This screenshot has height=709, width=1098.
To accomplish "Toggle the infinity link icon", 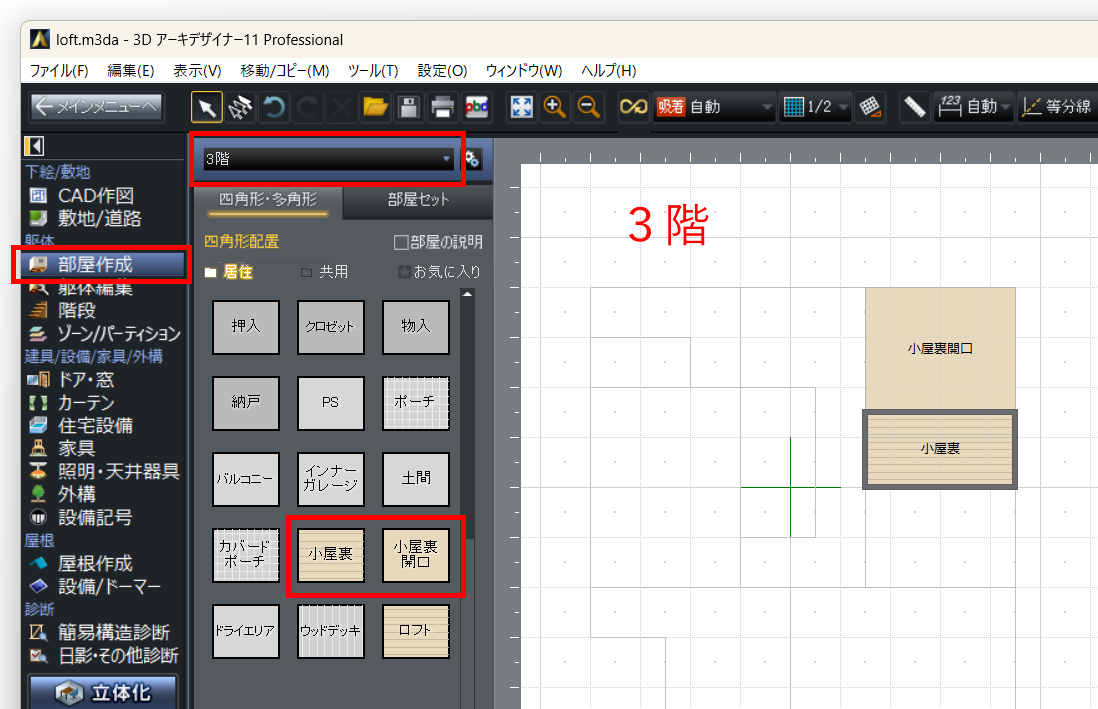I will point(632,107).
